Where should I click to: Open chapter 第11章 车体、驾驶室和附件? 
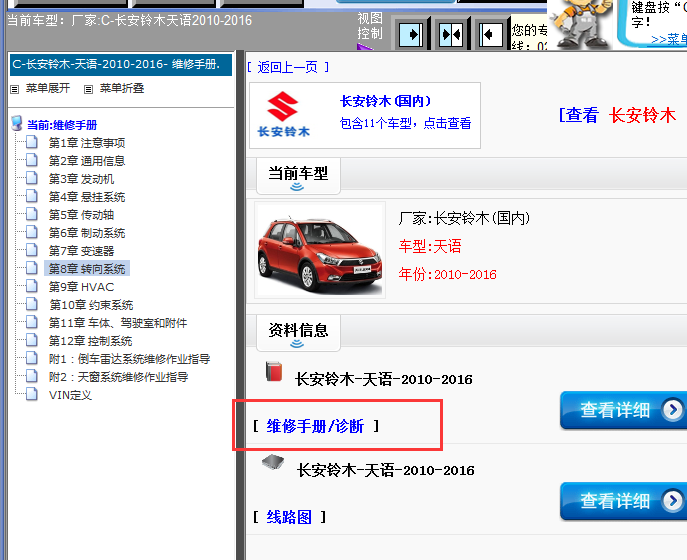(118, 323)
